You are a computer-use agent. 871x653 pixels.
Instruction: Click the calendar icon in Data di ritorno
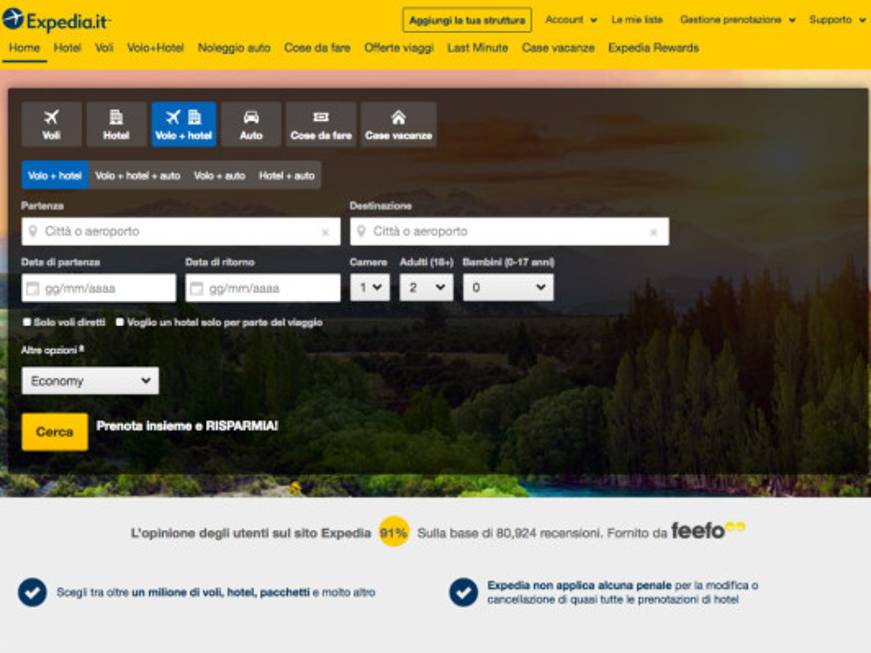pos(197,288)
